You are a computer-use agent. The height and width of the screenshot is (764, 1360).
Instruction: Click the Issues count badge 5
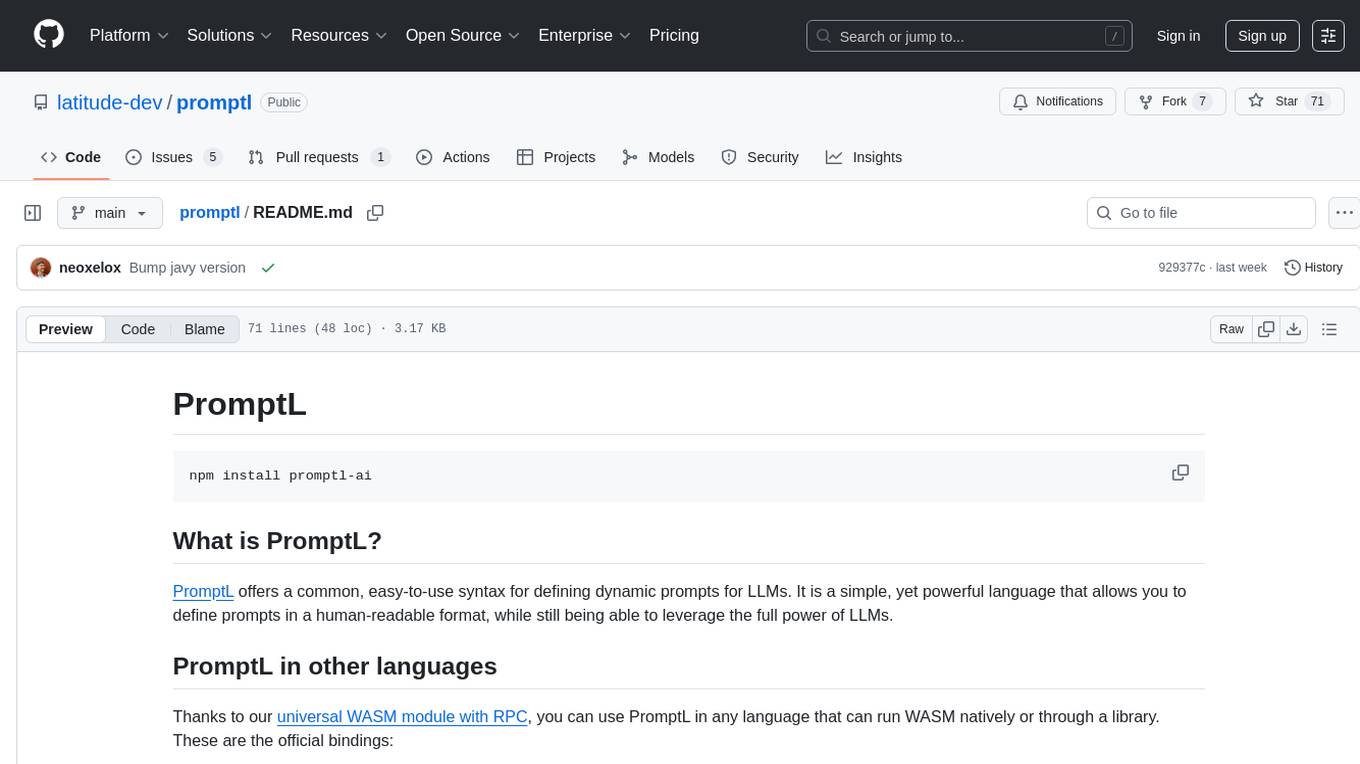(x=212, y=157)
